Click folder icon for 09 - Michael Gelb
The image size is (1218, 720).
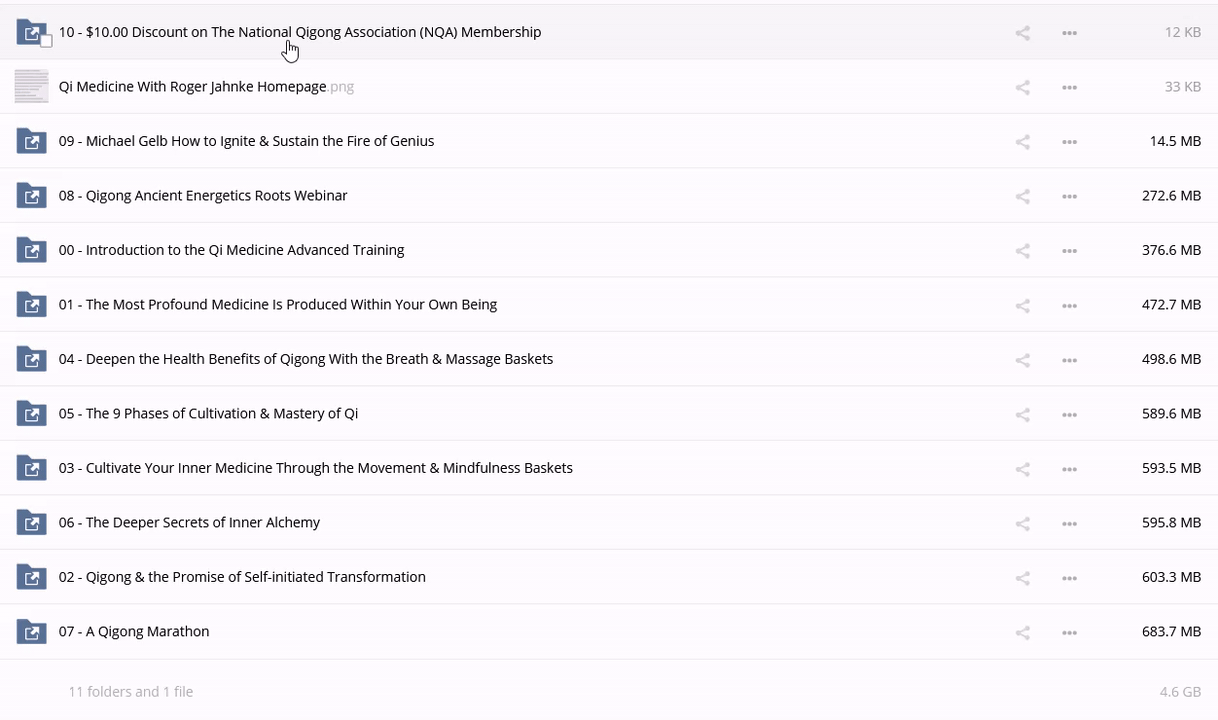point(32,141)
